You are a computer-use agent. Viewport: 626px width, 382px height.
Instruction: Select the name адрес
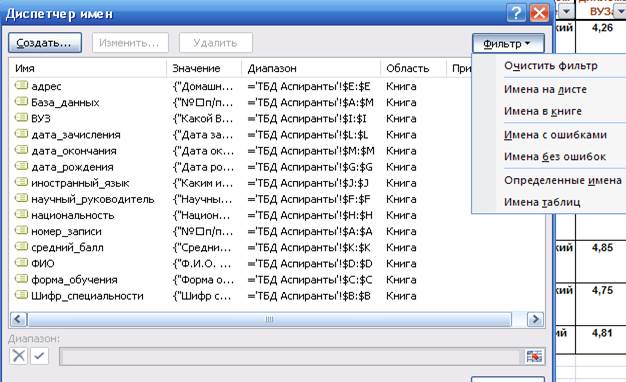click(46, 86)
